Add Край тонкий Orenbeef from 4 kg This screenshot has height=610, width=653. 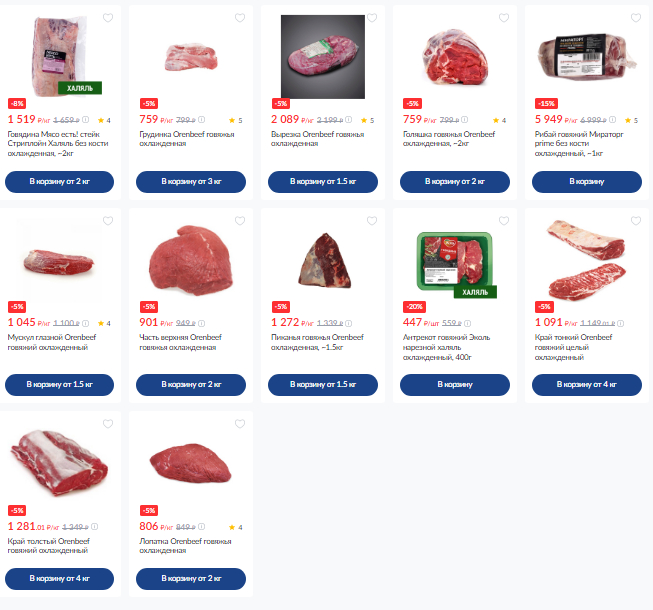[587, 385]
